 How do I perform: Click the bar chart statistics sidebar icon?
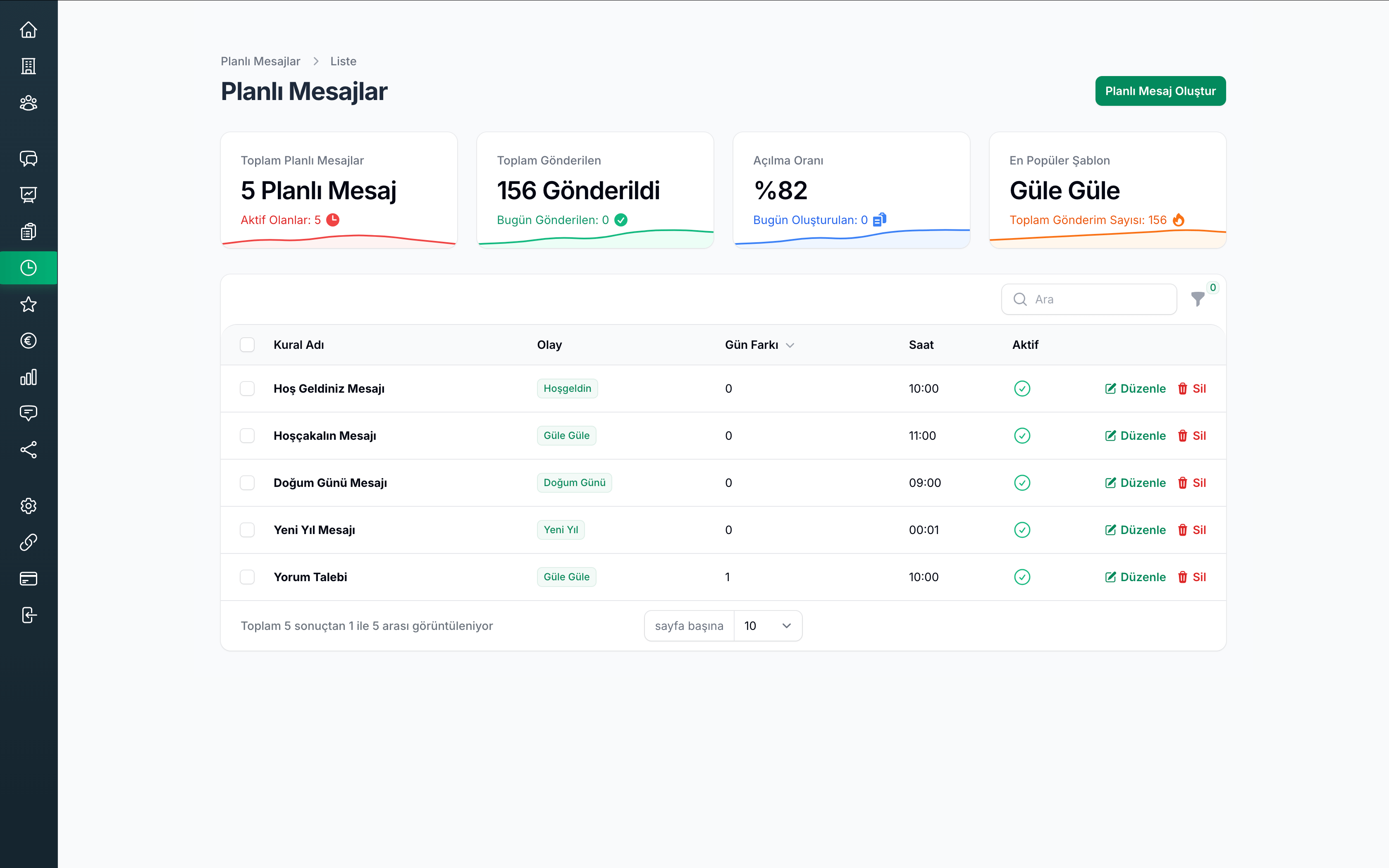click(x=28, y=377)
